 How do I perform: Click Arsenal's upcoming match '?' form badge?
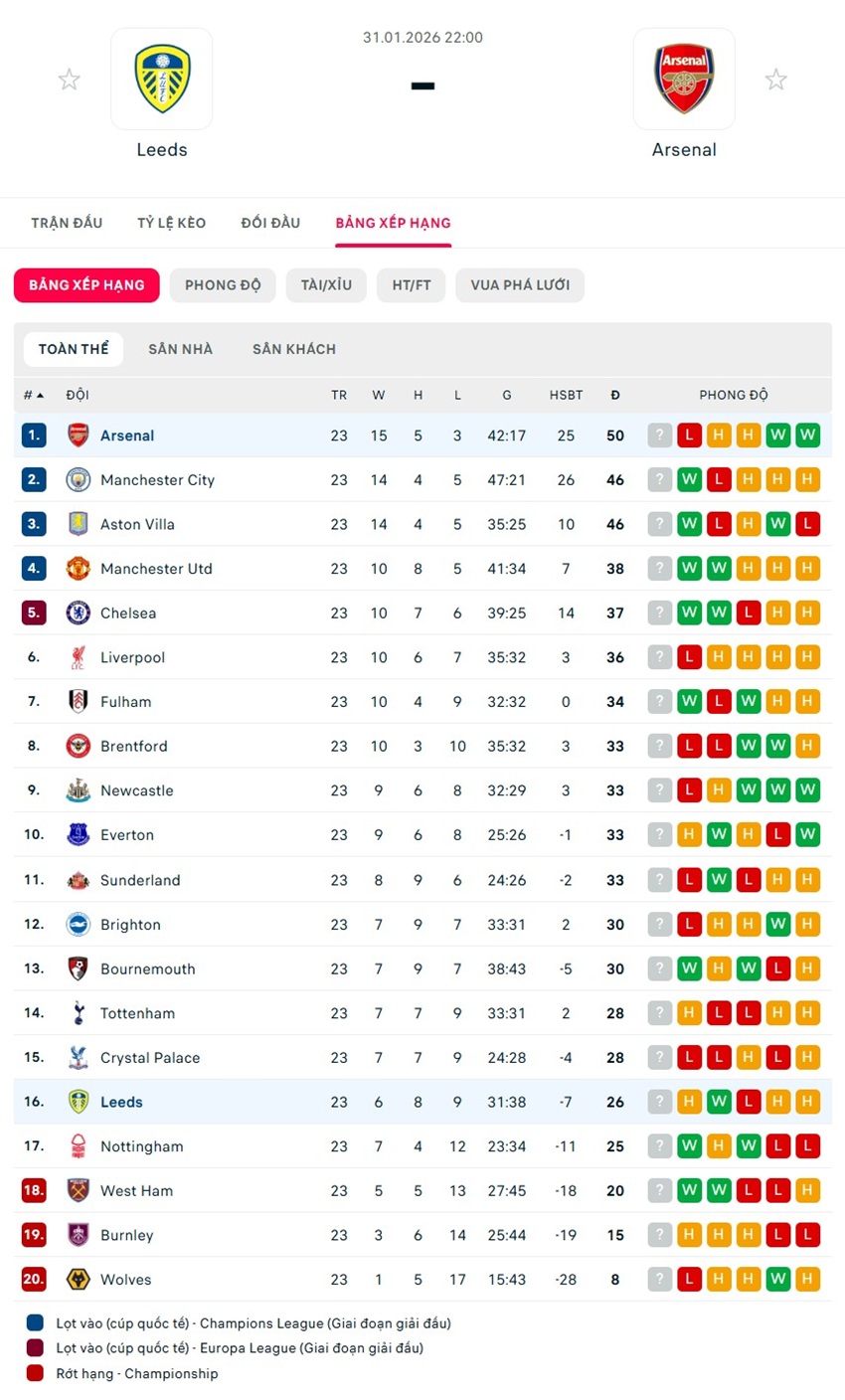tap(659, 436)
